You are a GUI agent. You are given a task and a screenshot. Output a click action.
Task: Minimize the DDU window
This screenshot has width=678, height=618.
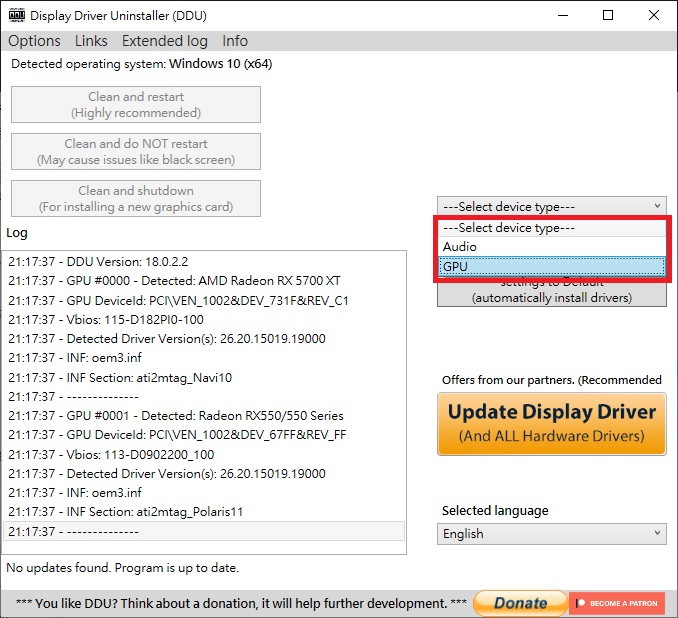click(x=563, y=16)
